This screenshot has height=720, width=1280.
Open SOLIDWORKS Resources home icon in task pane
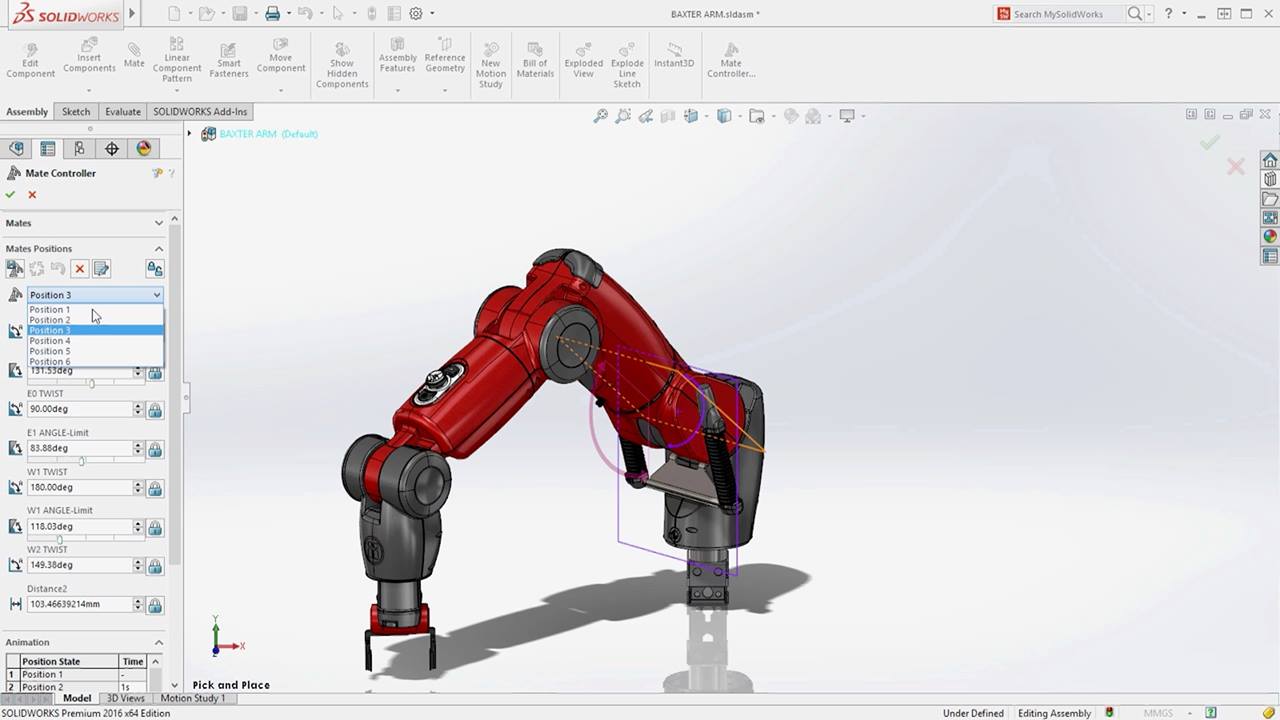tap(1270, 161)
